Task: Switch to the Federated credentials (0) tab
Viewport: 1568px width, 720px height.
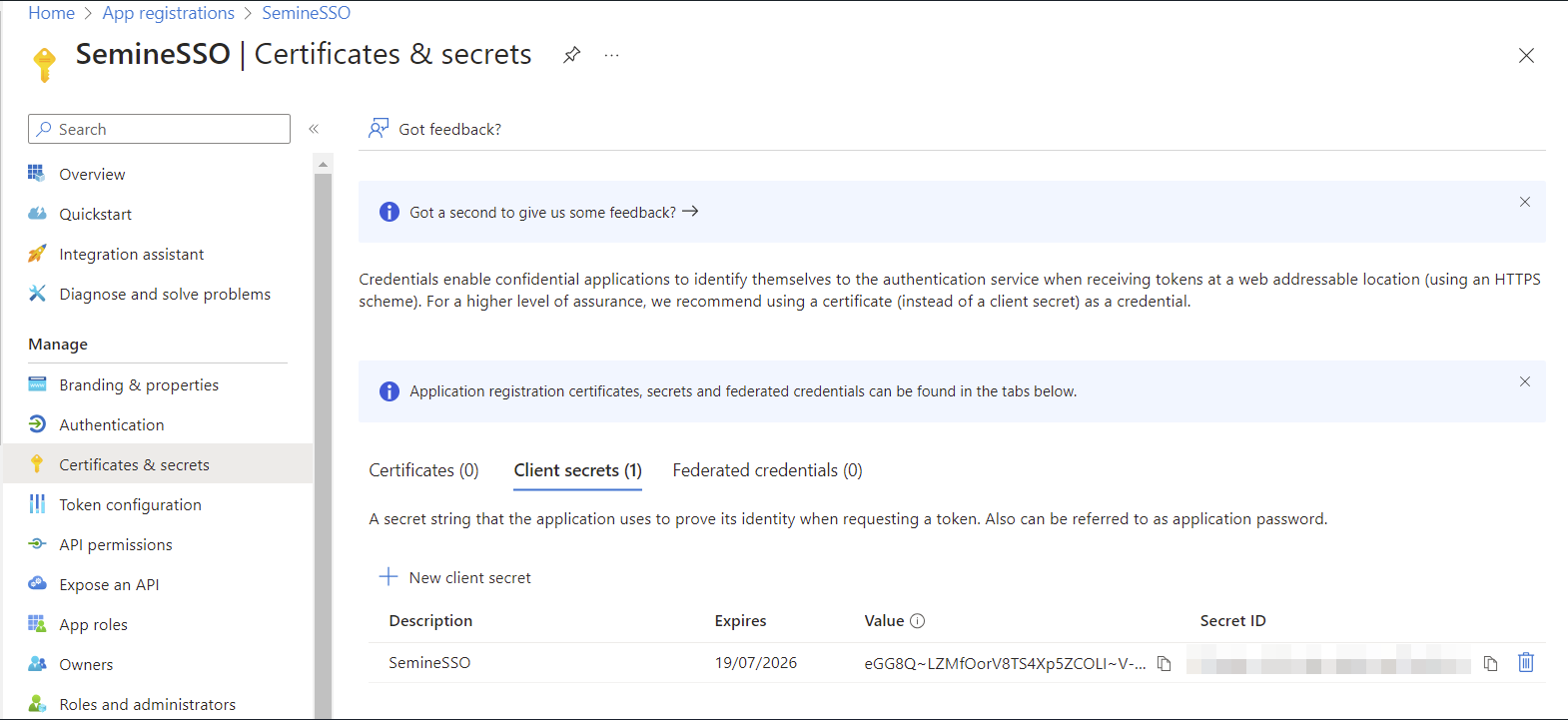Action: tap(767, 470)
